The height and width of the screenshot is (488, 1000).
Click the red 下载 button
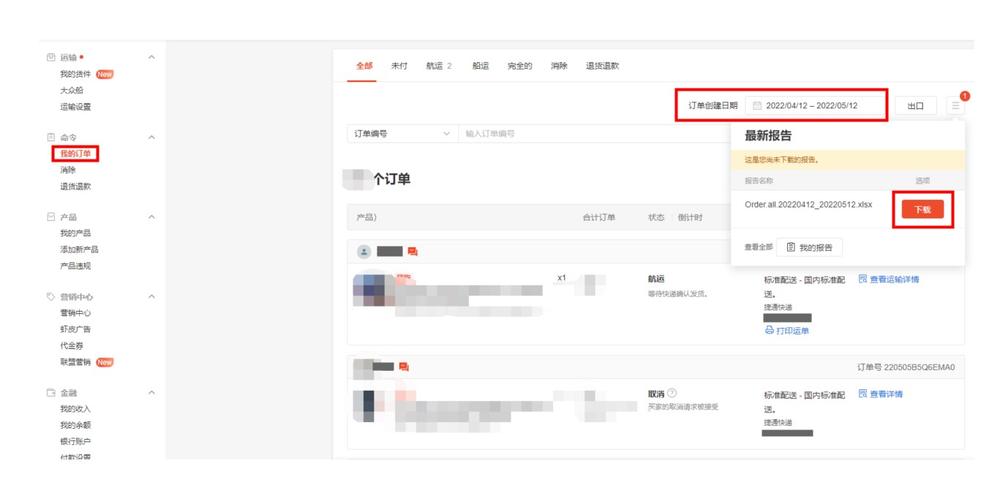[x=922, y=210]
